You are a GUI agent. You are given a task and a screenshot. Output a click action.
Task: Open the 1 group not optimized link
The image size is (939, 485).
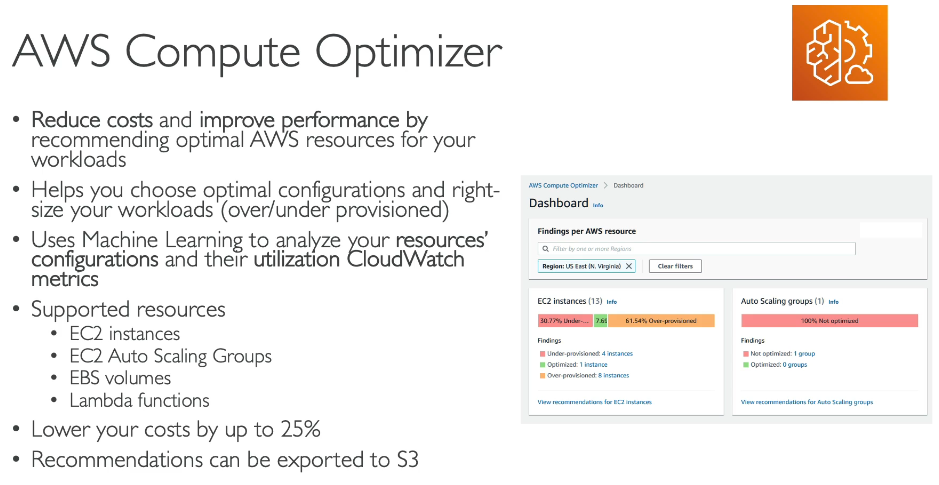point(804,354)
